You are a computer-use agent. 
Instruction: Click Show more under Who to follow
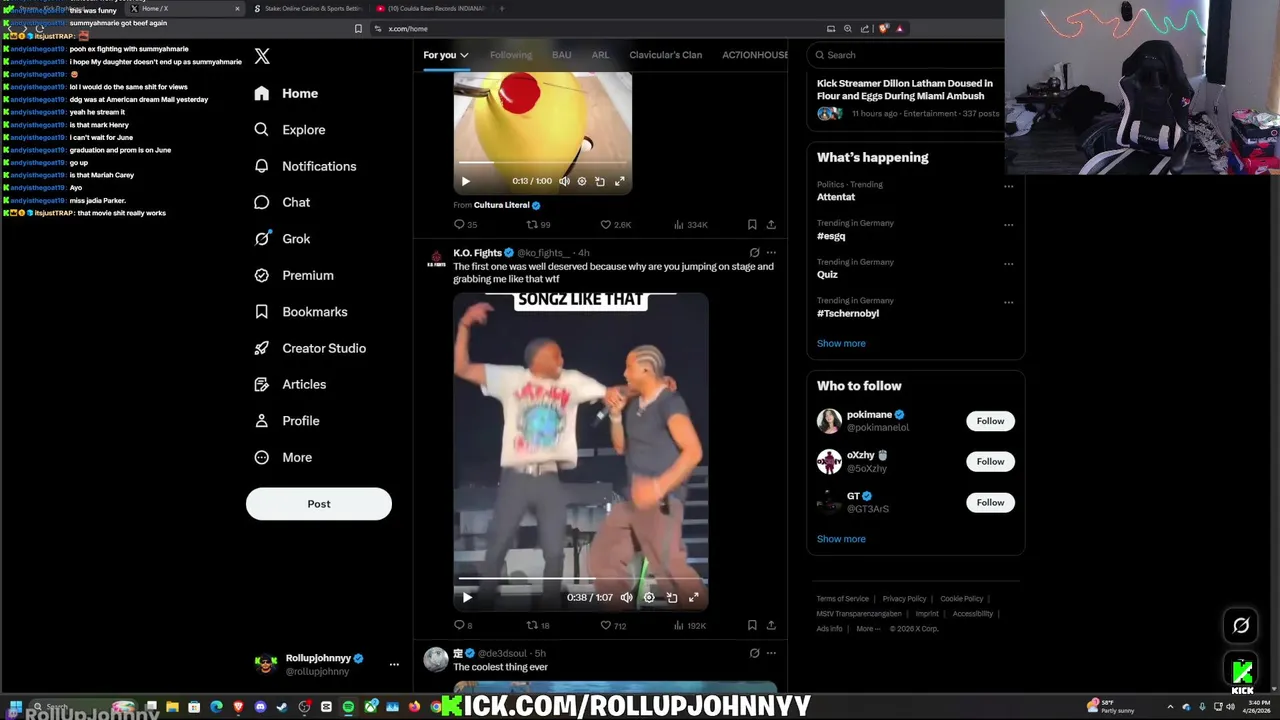pos(841,539)
